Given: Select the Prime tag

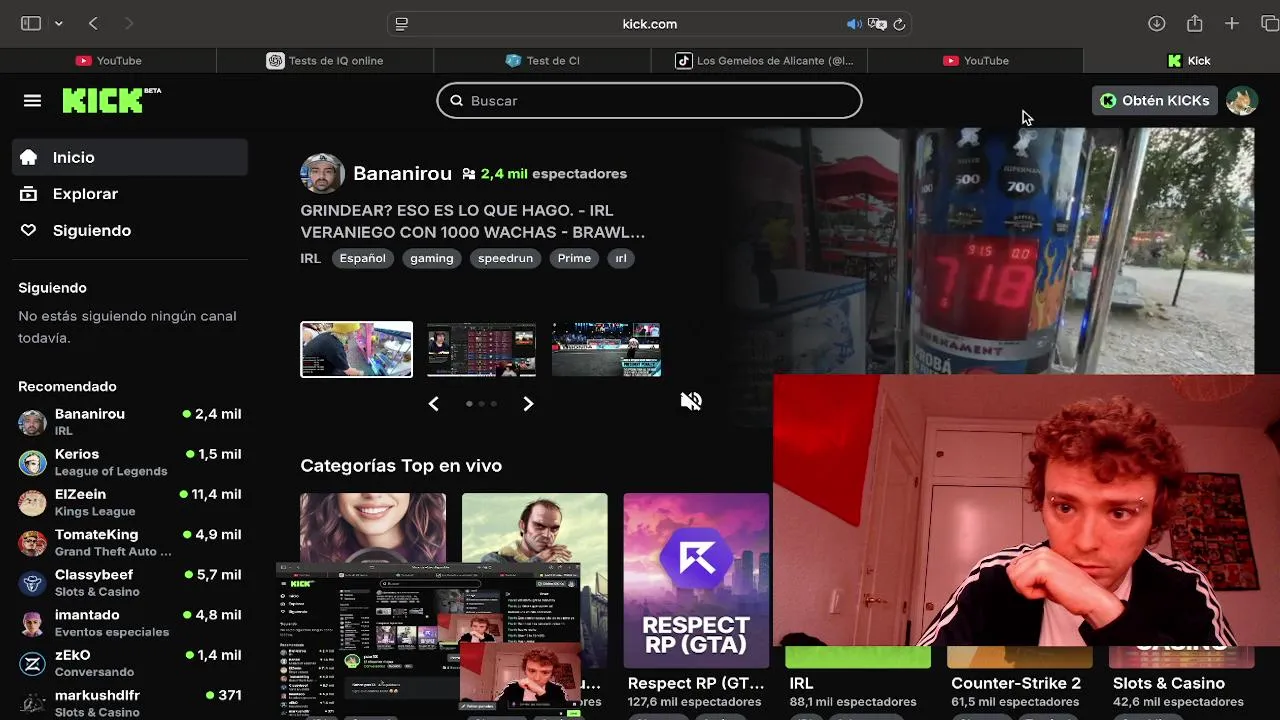Looking at the screenshot, I should 574,258.
